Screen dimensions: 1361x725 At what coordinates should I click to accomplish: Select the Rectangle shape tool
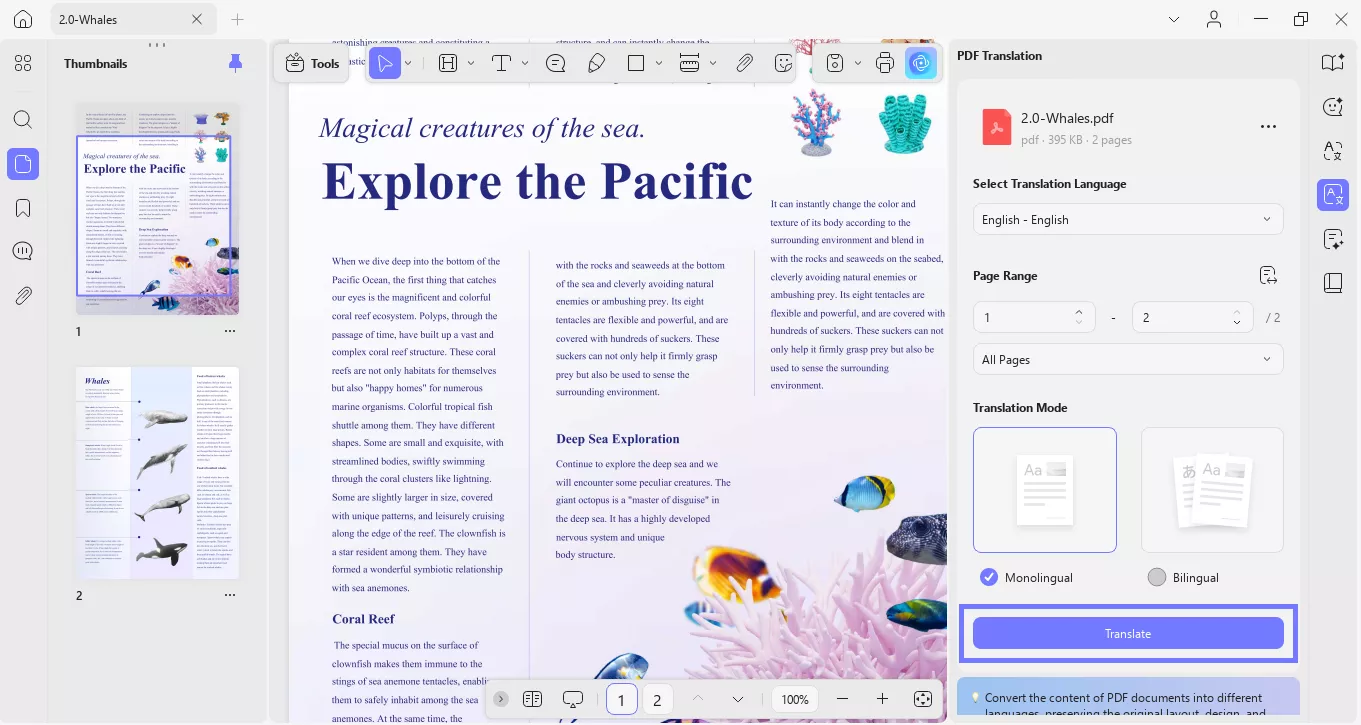tap(636, 62)
